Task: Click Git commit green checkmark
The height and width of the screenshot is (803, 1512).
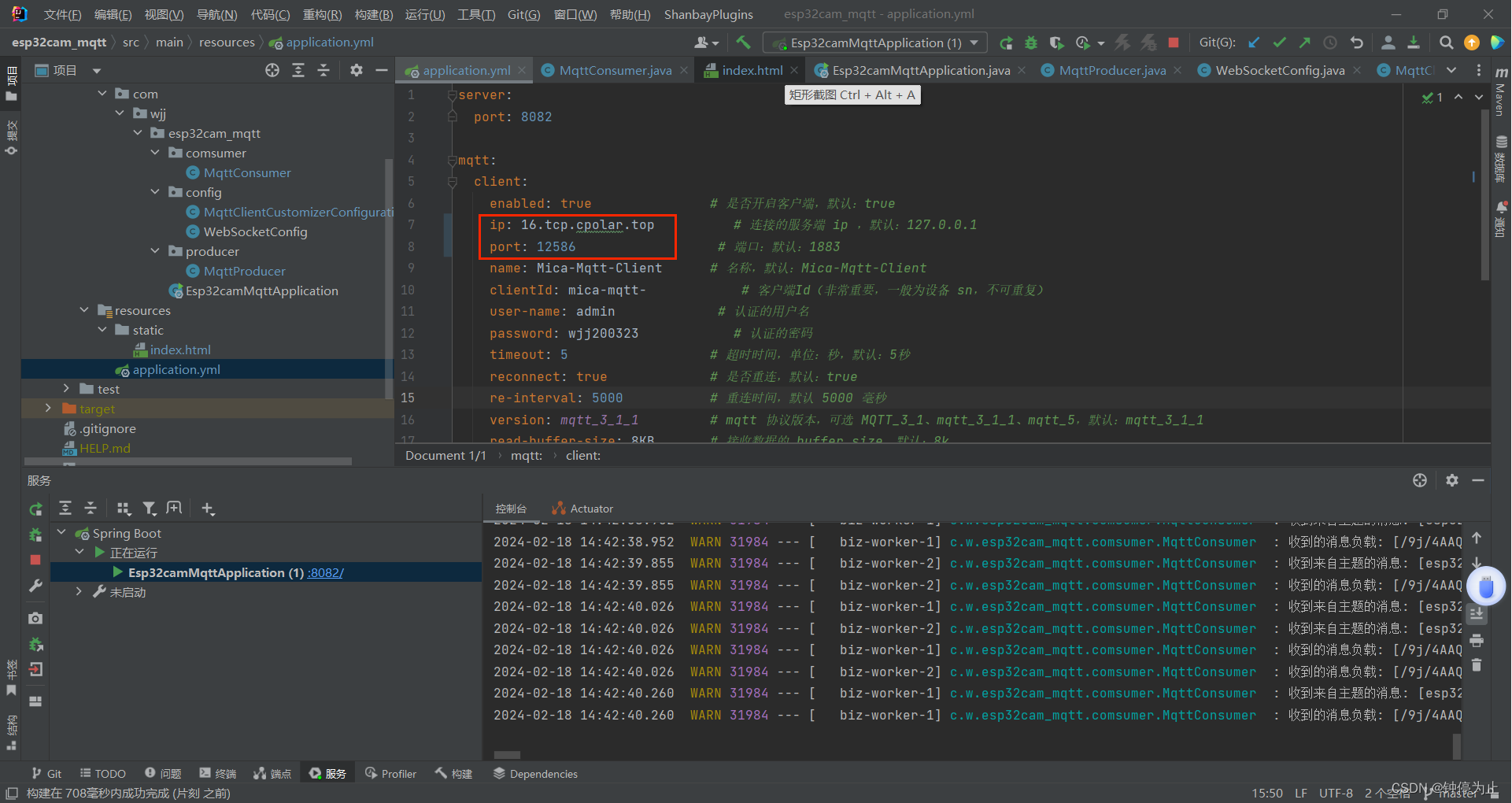Action: point(1280,43)
